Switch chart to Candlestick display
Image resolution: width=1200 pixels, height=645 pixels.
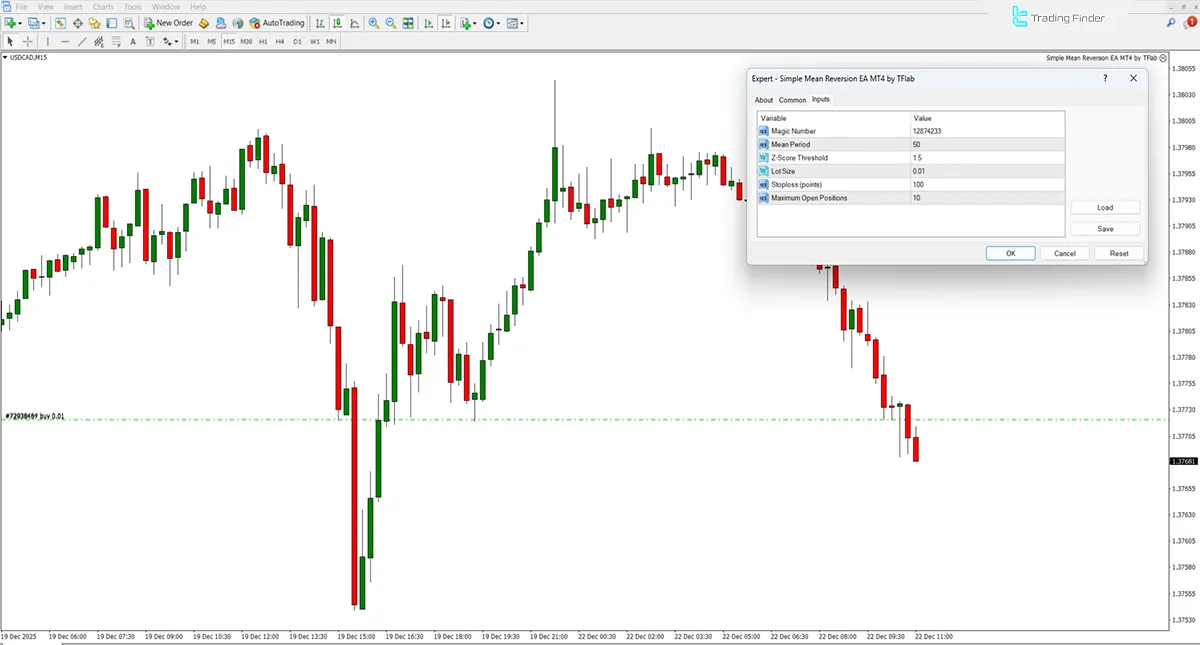click(337, 22)
